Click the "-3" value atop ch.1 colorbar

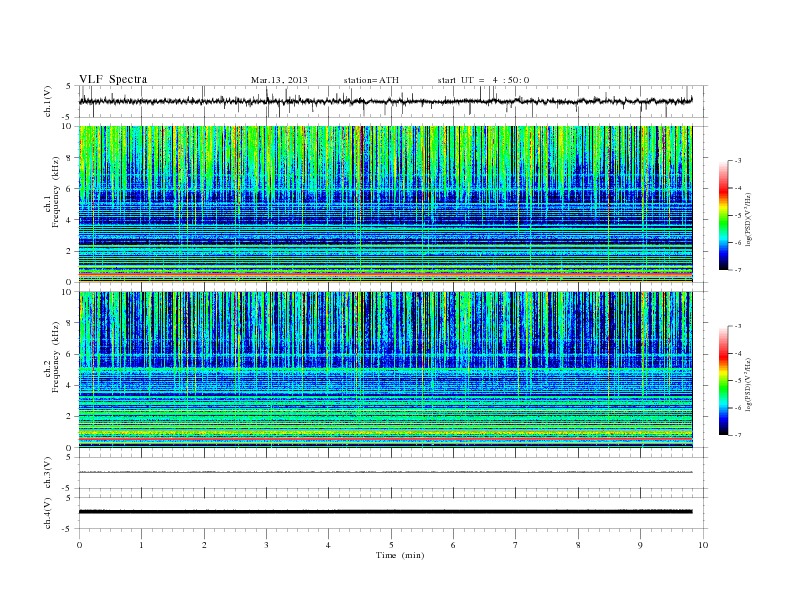(737, 161)
